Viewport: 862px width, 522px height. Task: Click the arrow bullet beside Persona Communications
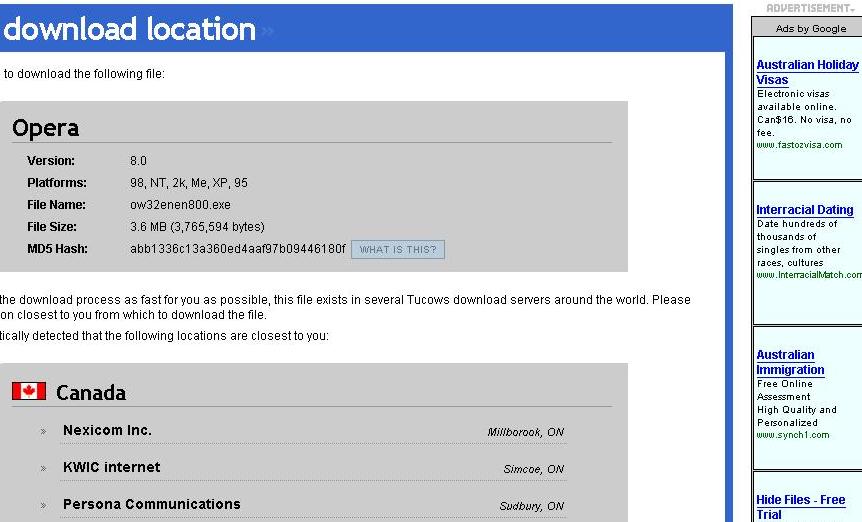43,506
